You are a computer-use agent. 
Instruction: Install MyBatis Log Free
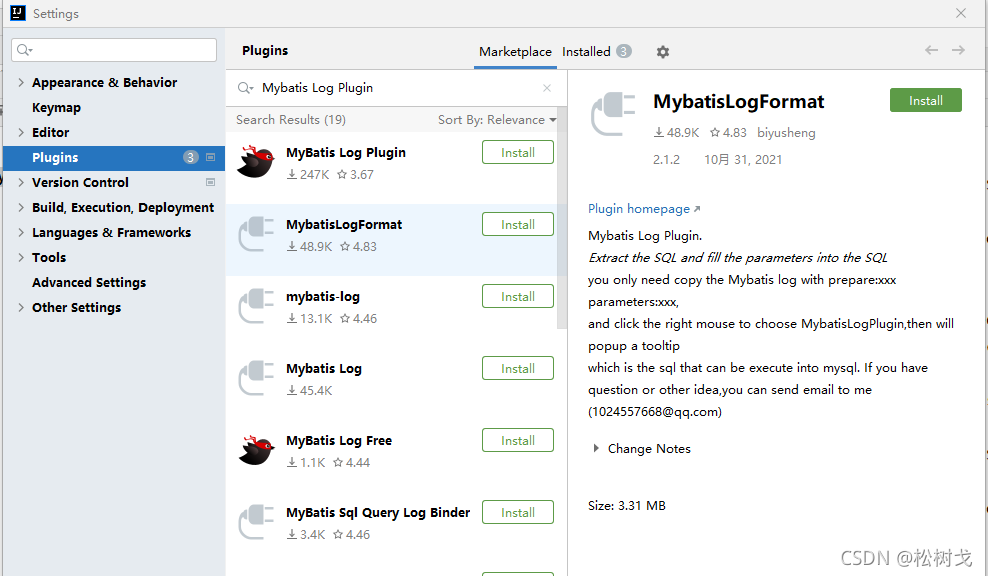coord(518,441)
